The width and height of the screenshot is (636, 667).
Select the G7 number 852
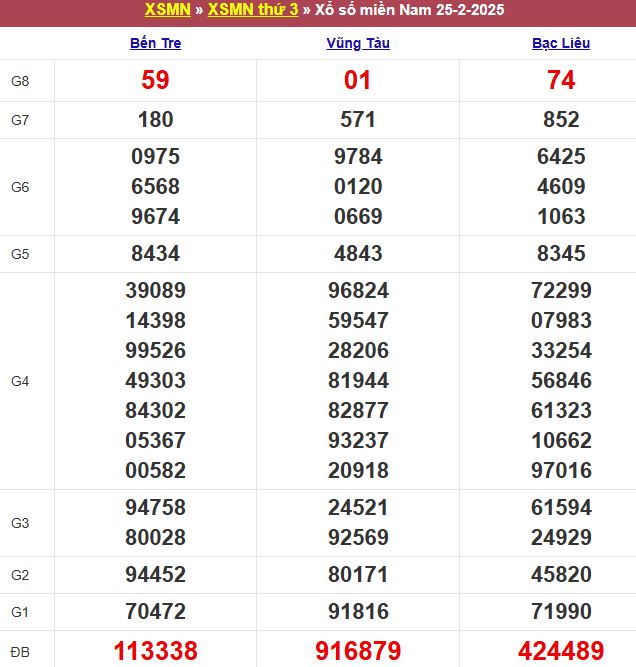[x=561, y=120]
